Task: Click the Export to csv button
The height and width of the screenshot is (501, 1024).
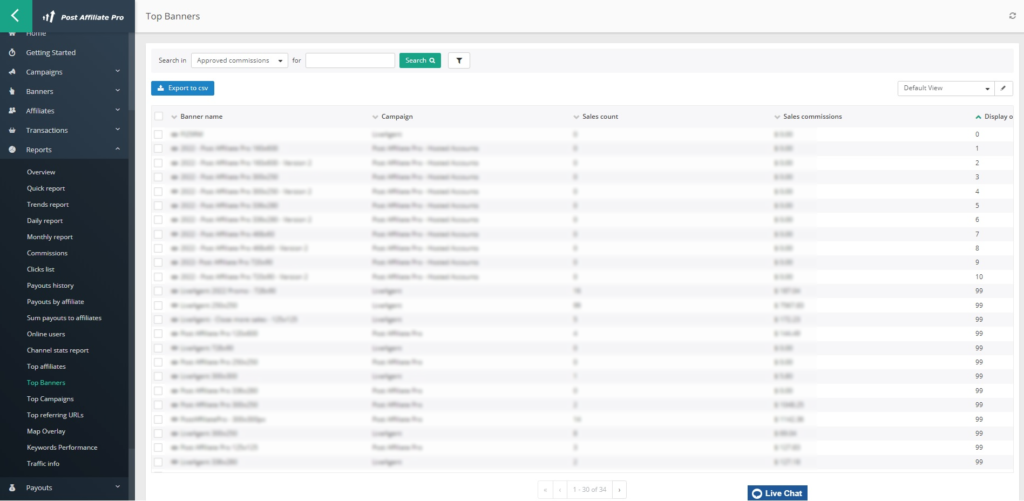Action: (x=182, y=88)
